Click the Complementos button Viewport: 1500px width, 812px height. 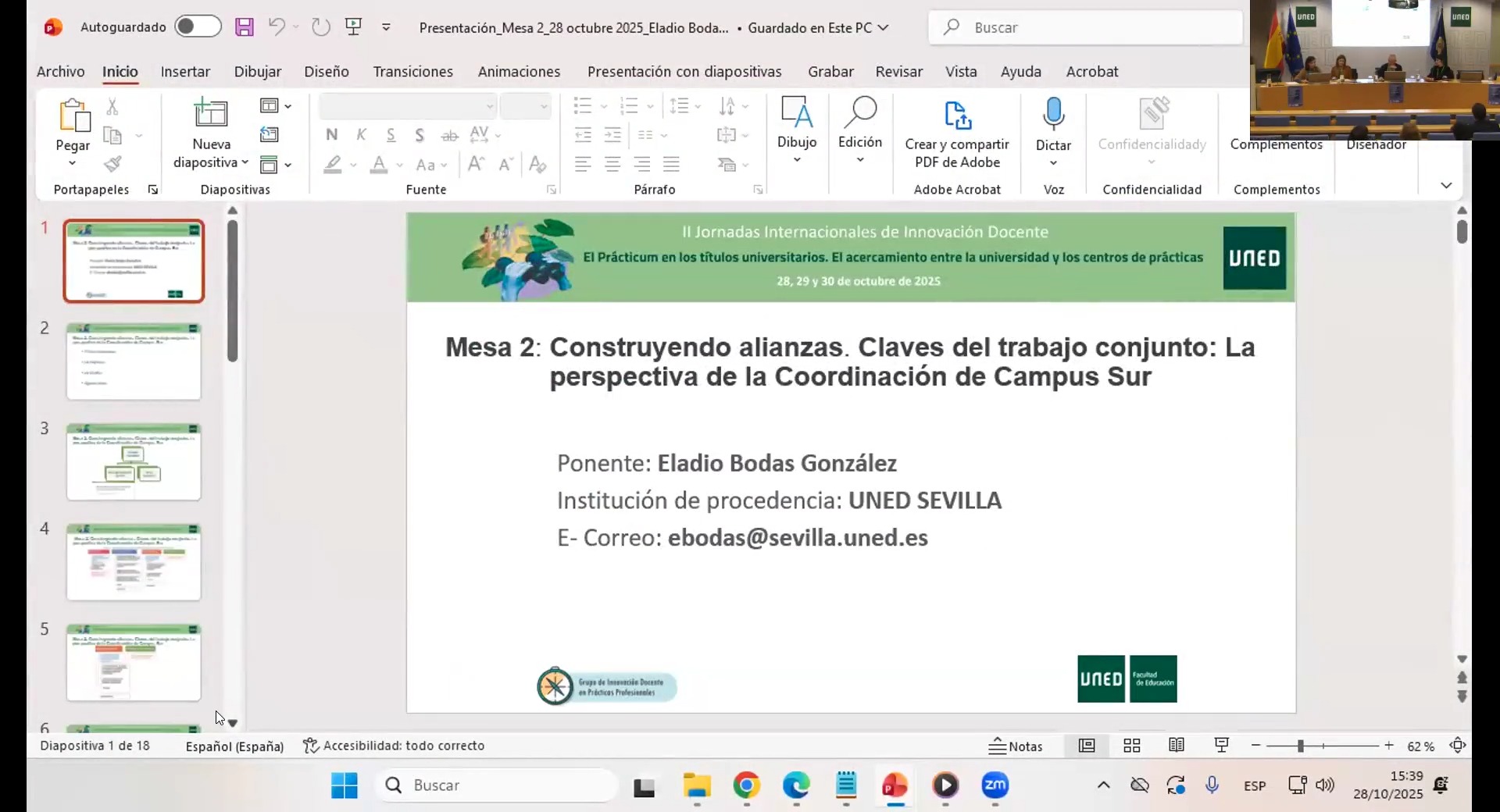coord(1276,144)
